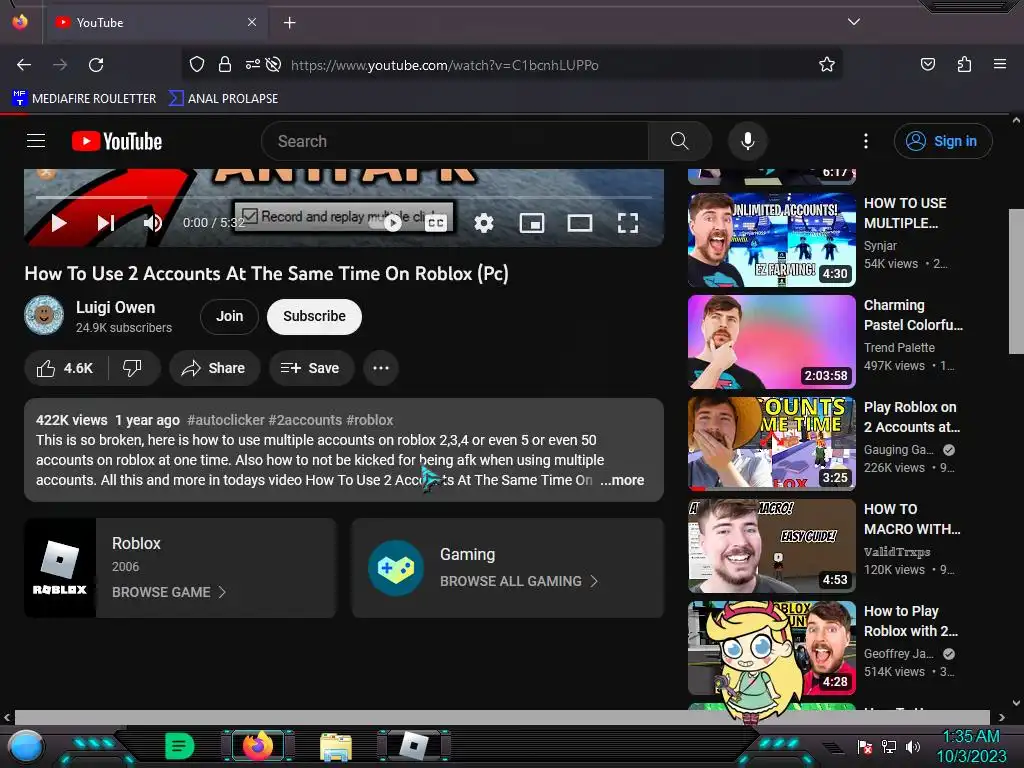List all tabs dropdown arrow
The width and height of the screenshot is (1024, 768).
coord(854,22)
